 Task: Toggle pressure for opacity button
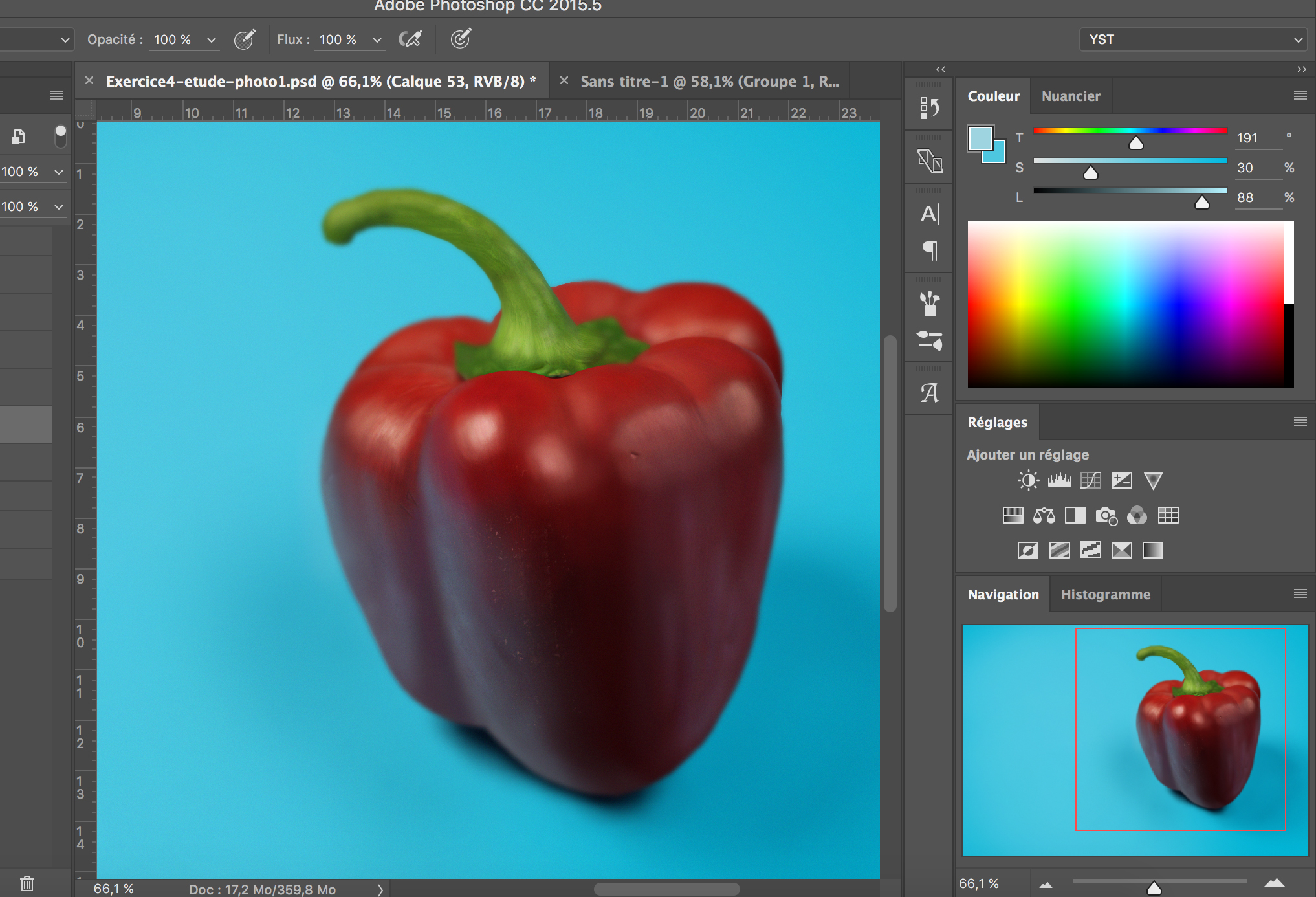245,39
